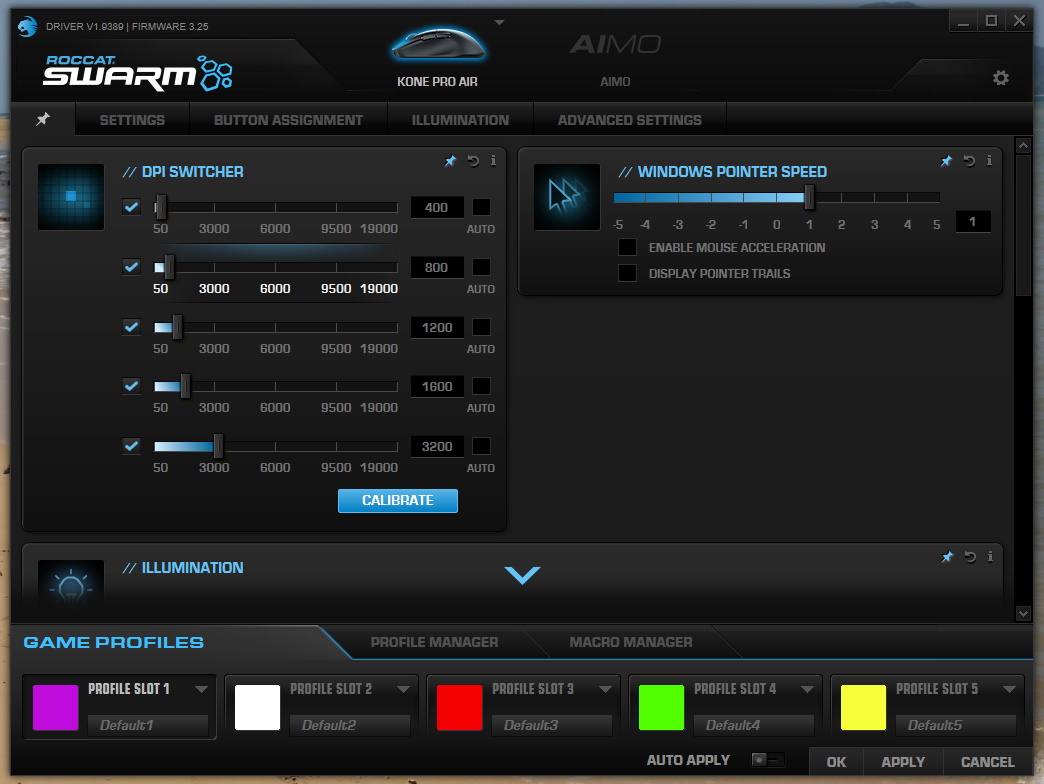
Task: Enable AUTO box for 800 DPI row
Action: pos(481,267)
